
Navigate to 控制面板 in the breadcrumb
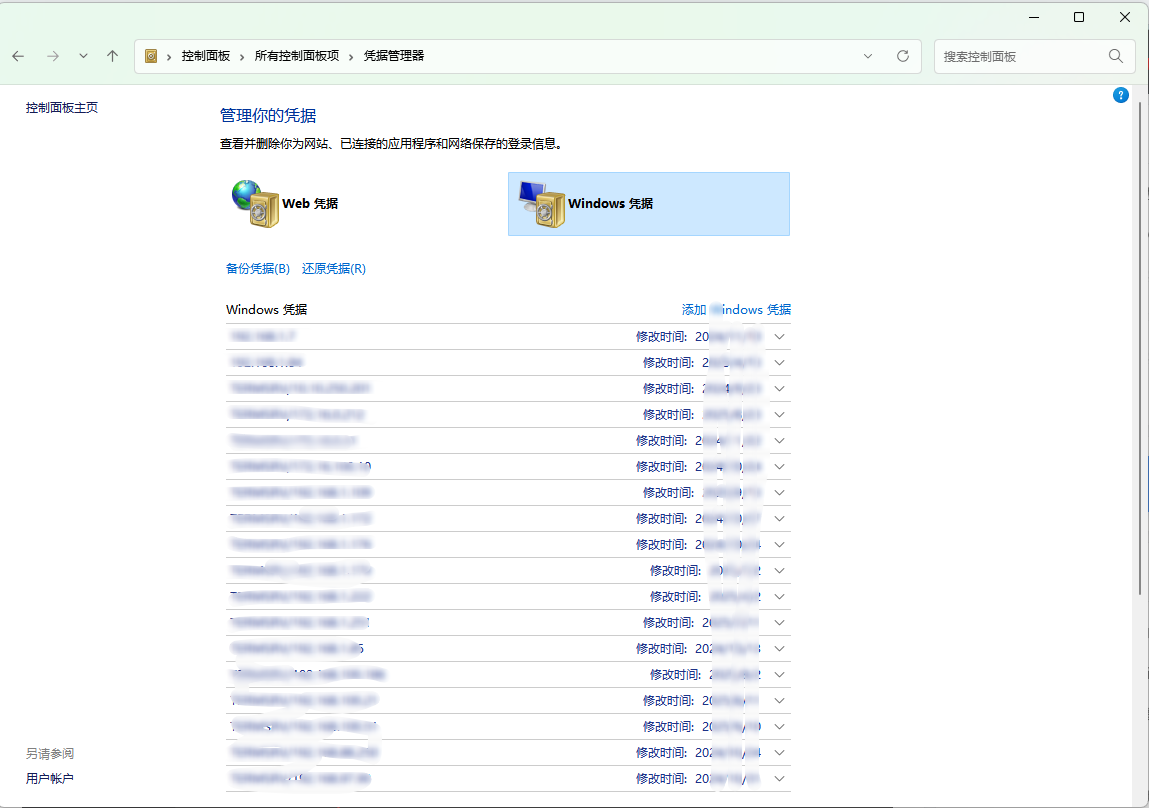(206, 56)
